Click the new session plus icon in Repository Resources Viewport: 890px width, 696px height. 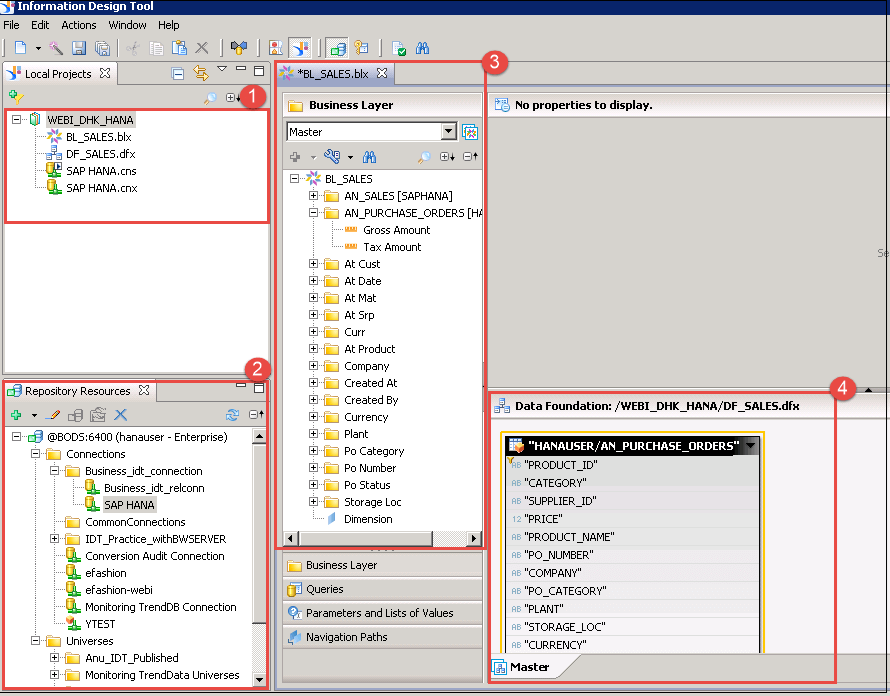click(x=16, y=415)
